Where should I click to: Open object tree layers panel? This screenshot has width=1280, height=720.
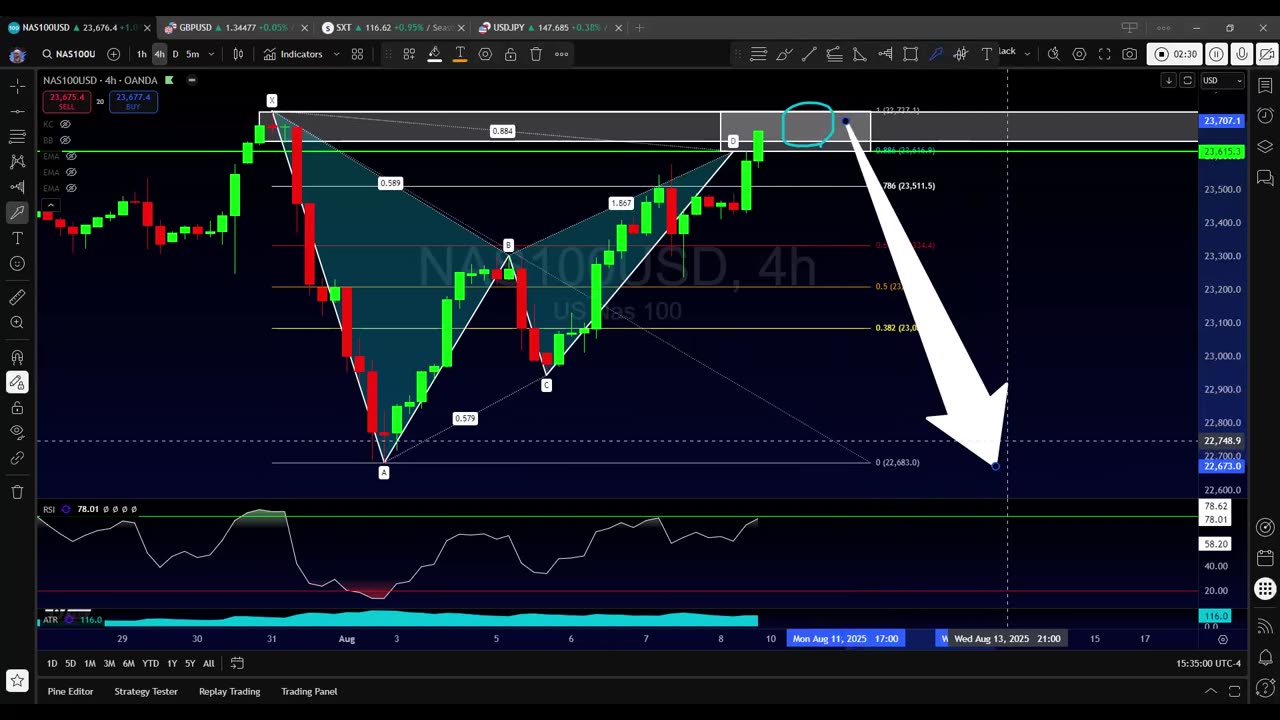(1265, 147)
